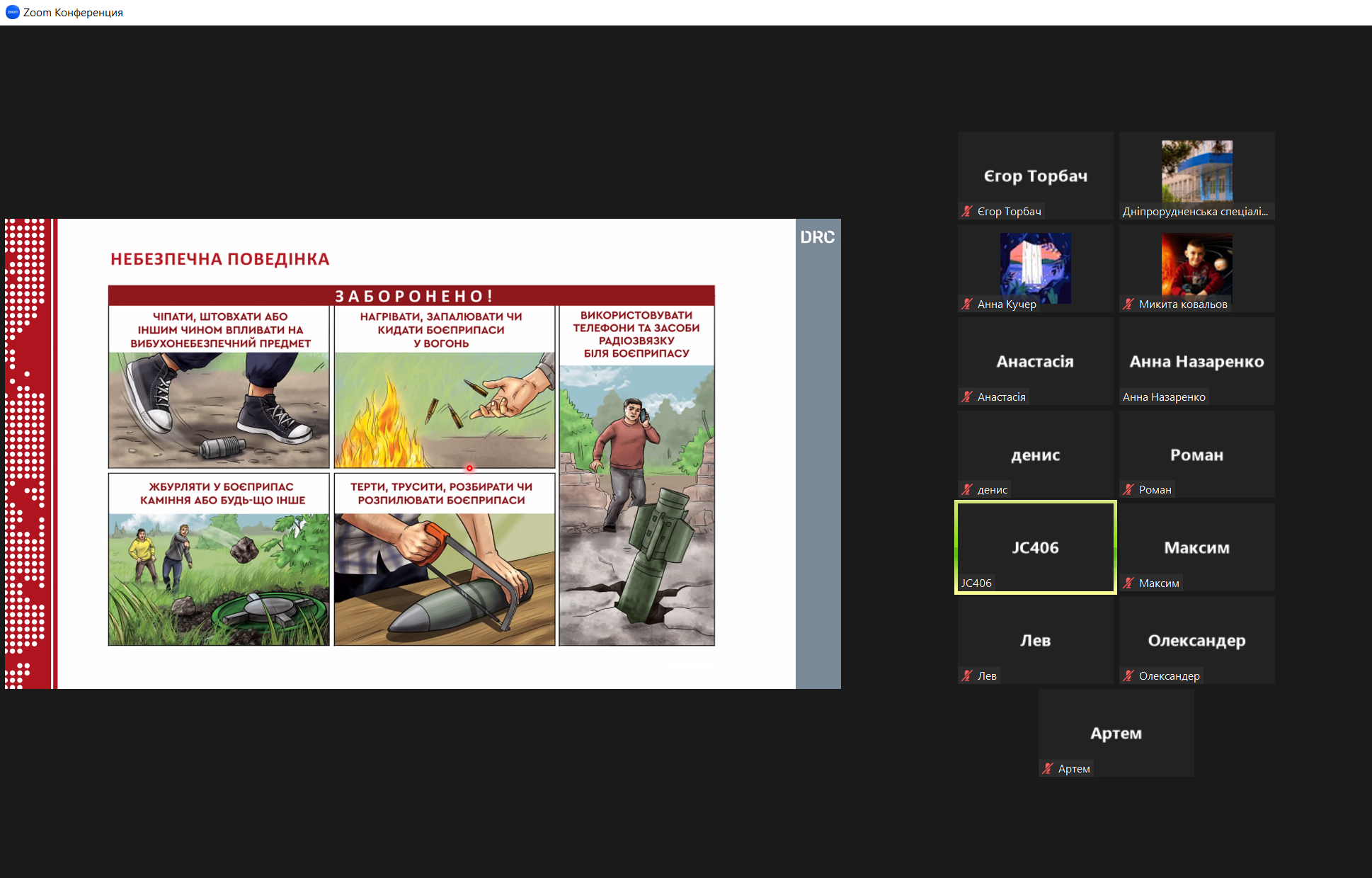1372x878 pixels.
Task: Click the slide title НЕБЕЗПЕЧНА ПОВЕДІНКА
Action: pos(220,259)
